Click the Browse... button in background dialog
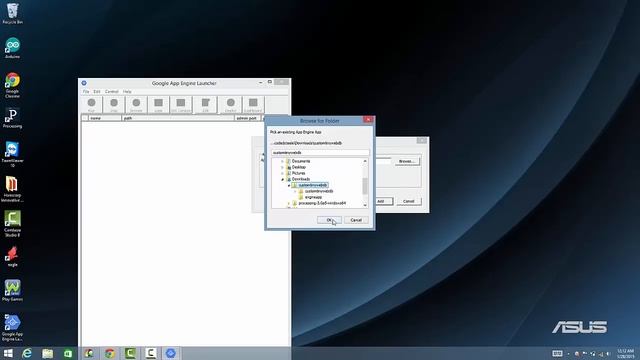 point(407,161)
